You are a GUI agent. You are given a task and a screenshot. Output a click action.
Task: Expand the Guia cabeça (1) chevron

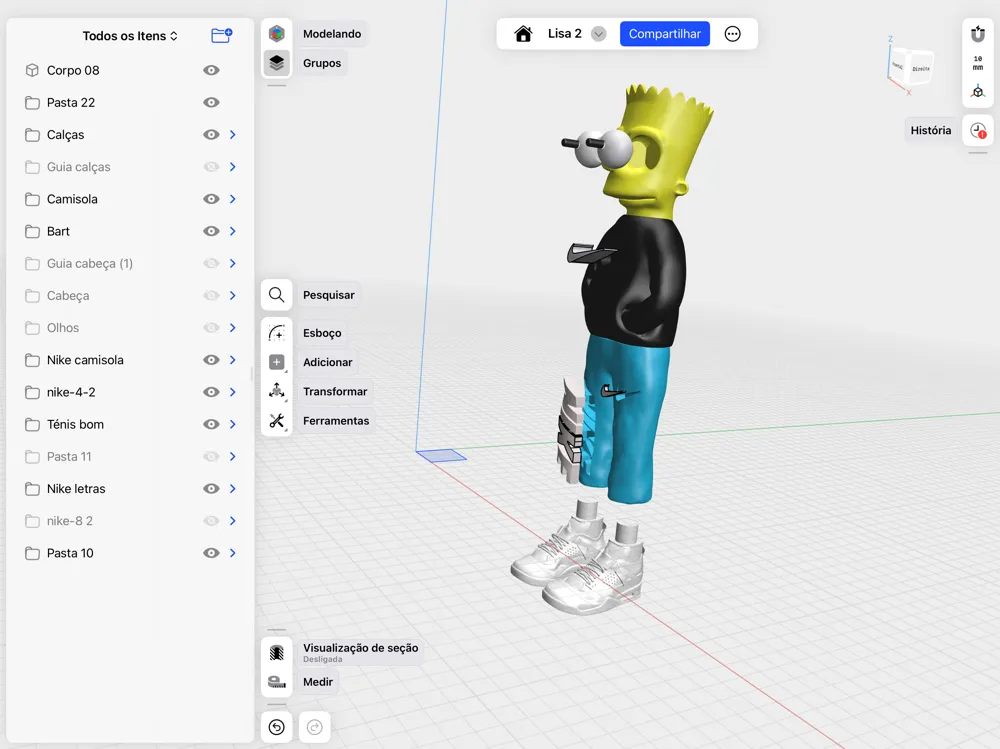tap(233, 263)
